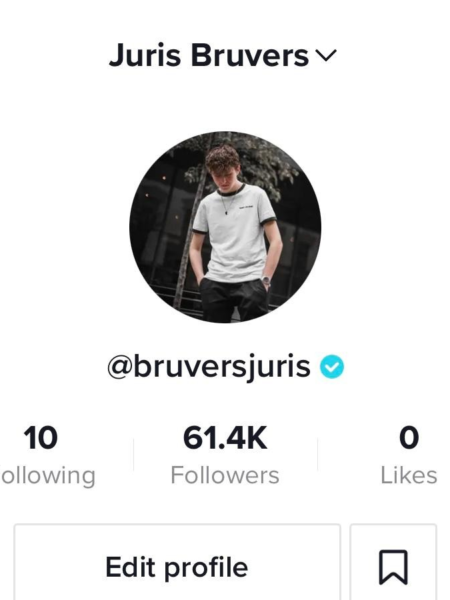Screen dimensions: 450x600
Task: View the 10 following count
Action: 41,438
